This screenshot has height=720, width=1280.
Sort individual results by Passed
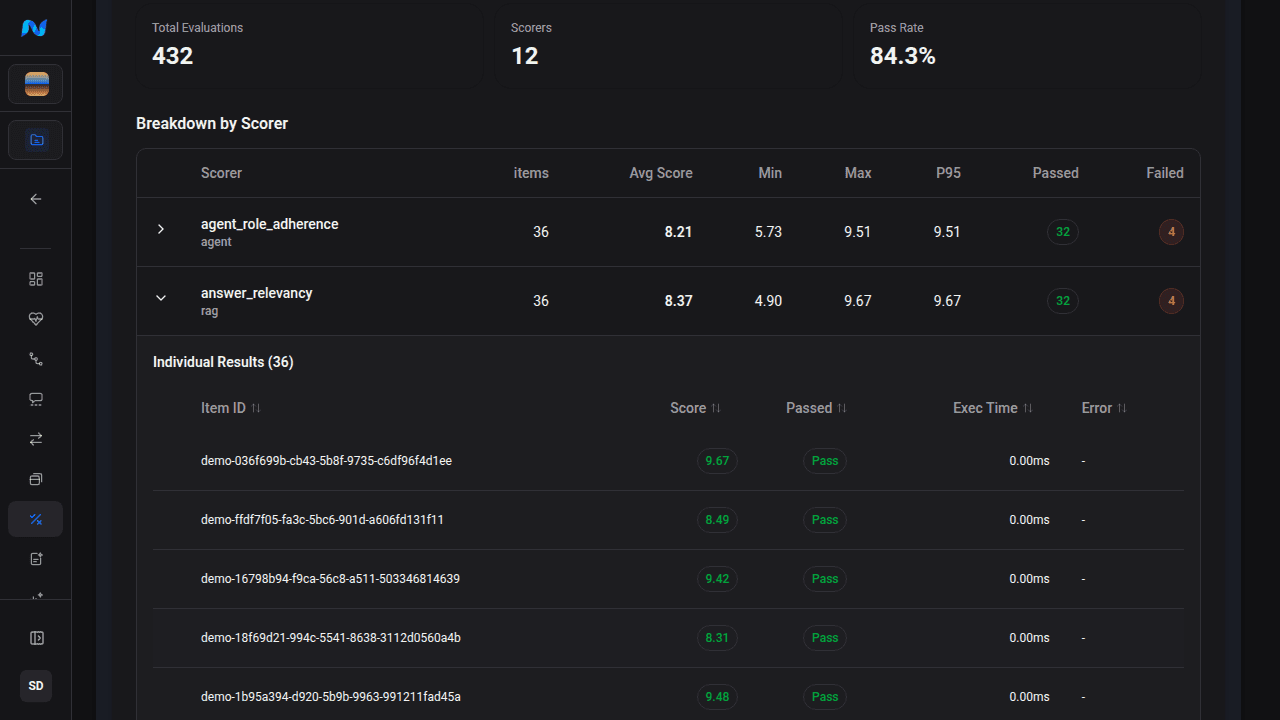[816, 408]
